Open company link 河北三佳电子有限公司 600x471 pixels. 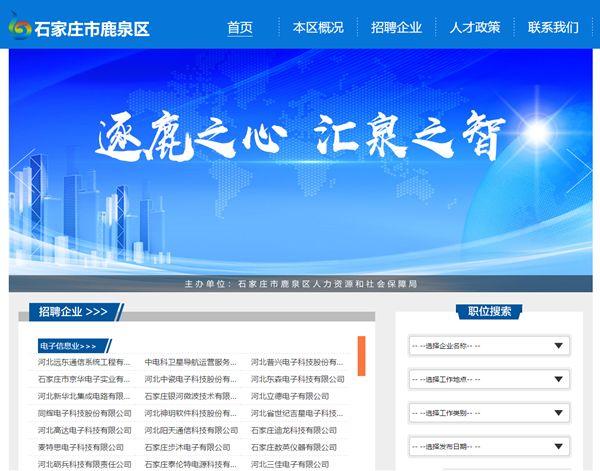(290, 464)
